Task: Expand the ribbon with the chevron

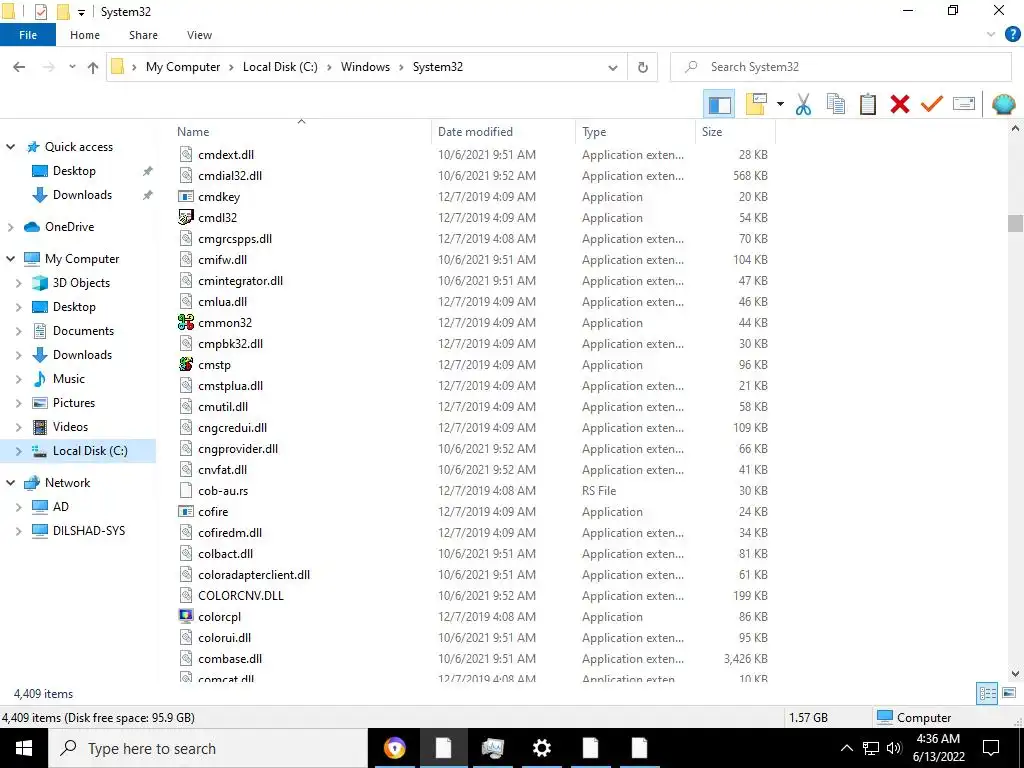Action: pos(991,35)
